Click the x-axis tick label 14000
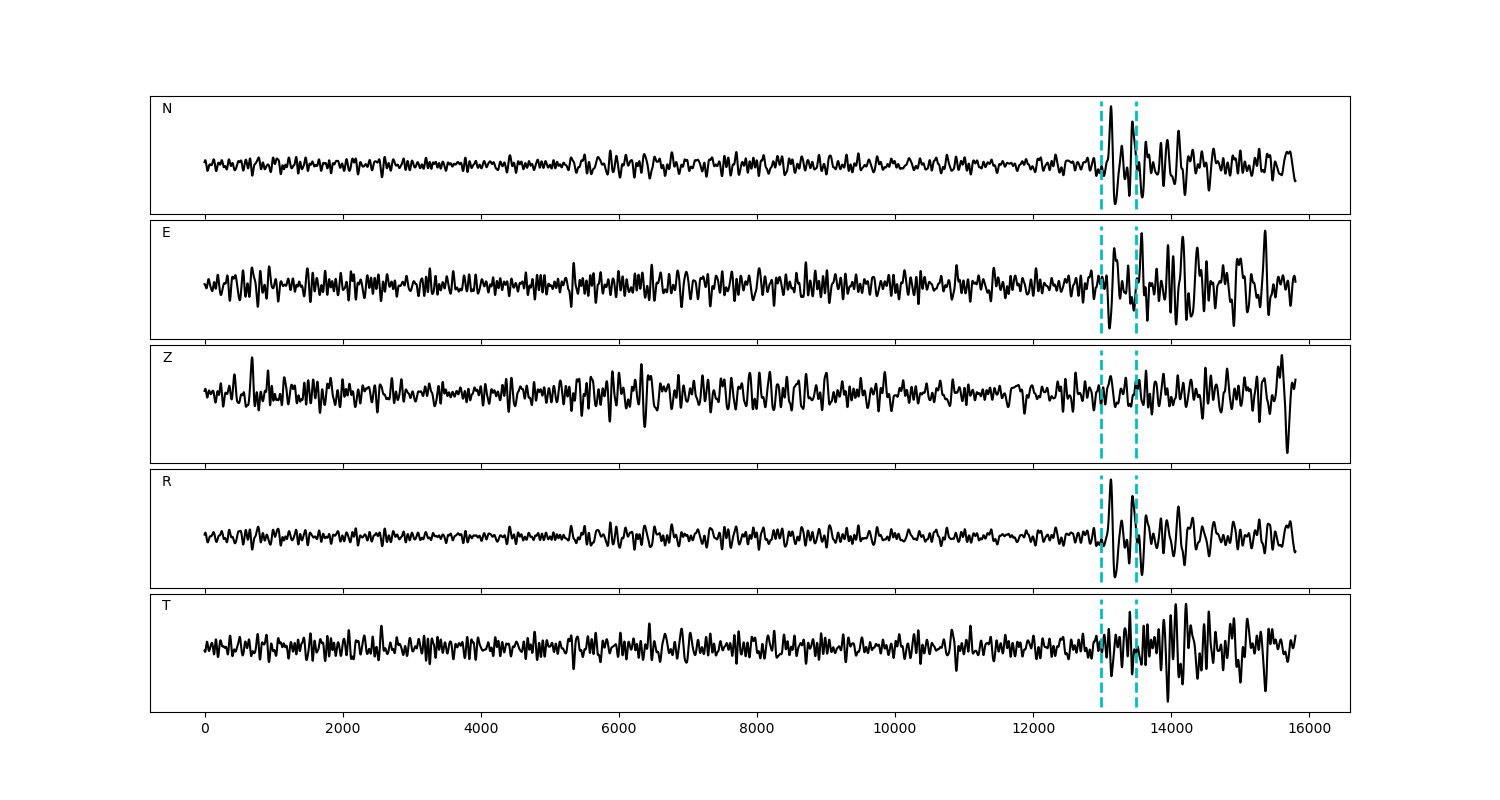1500x800 pixels. (1171, 729)
